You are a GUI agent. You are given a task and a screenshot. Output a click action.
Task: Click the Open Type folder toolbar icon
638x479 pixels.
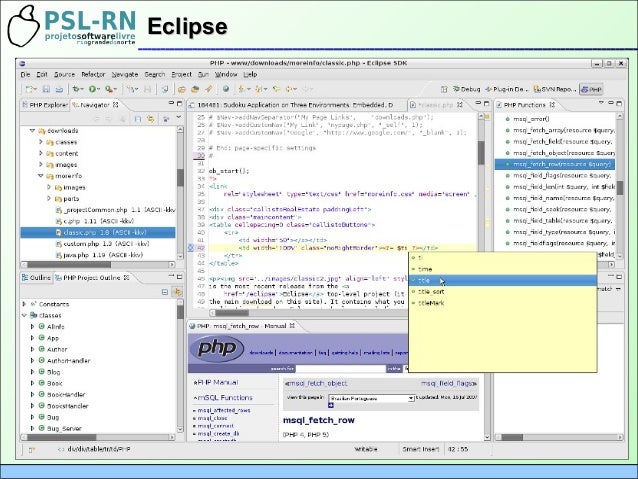click(182, 89)
